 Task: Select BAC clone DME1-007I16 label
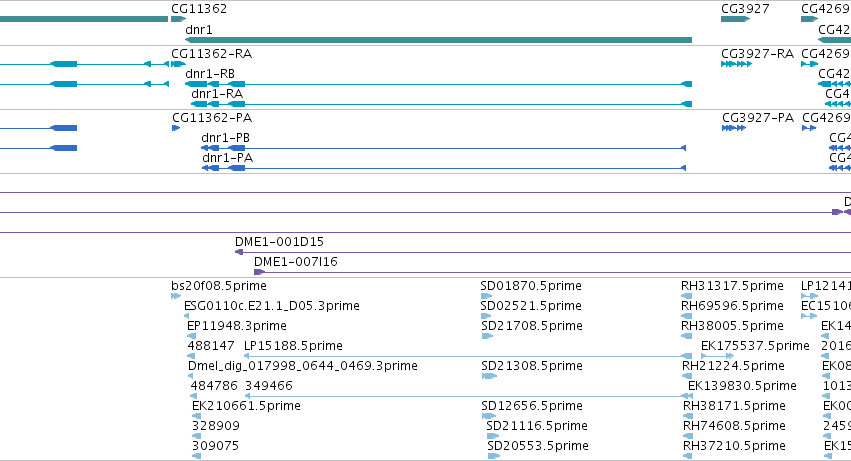click(x=296, y=262)
